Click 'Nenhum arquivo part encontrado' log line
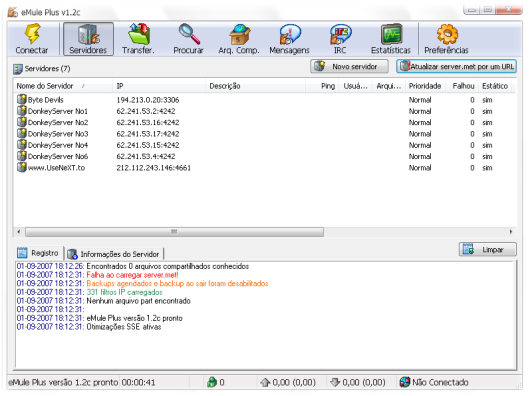530x396 pixels. [x=138, y=301]
